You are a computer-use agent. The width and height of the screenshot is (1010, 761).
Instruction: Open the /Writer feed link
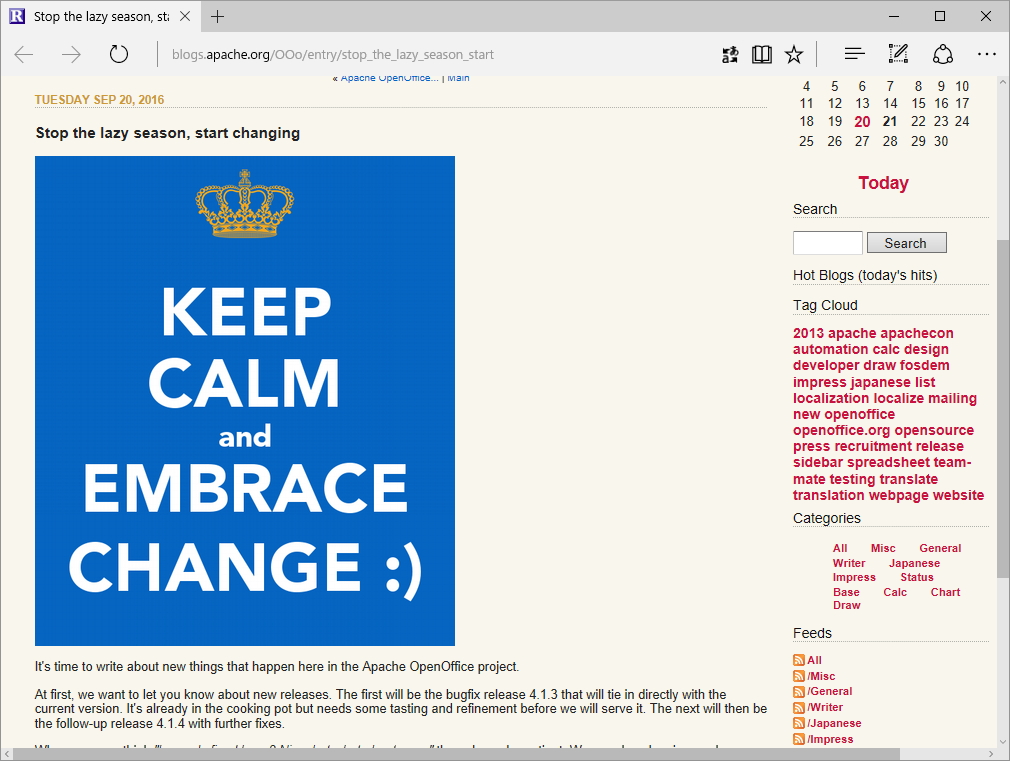pos(825,708)
